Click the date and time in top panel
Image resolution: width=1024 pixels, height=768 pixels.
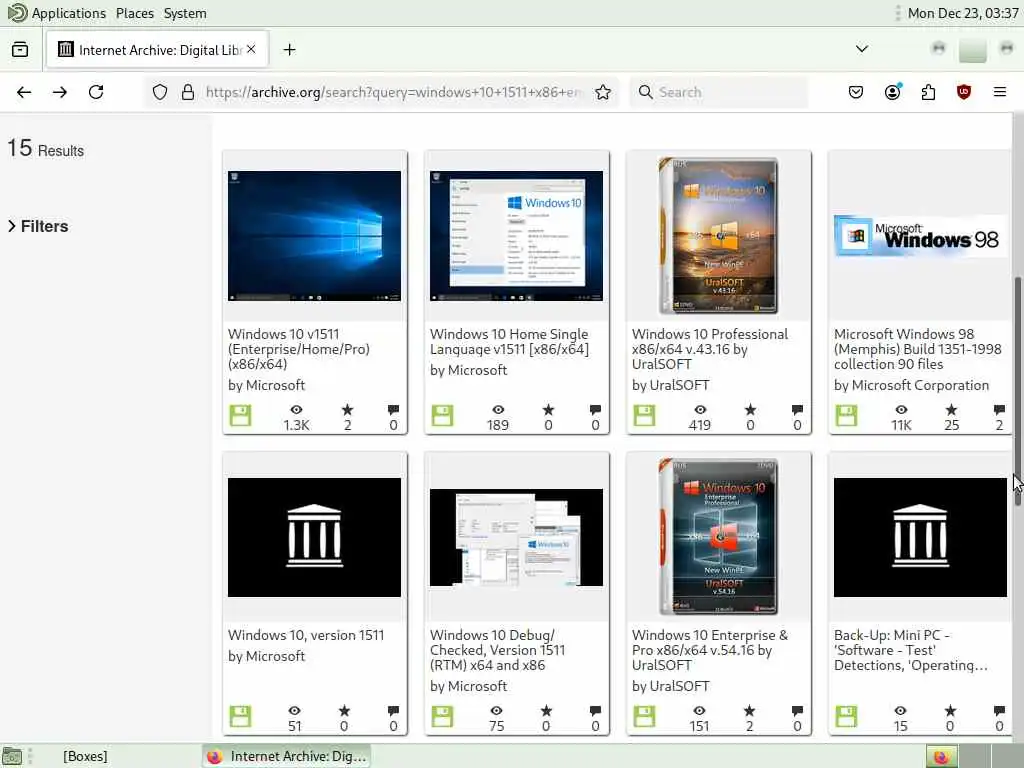tap(963, 13)
